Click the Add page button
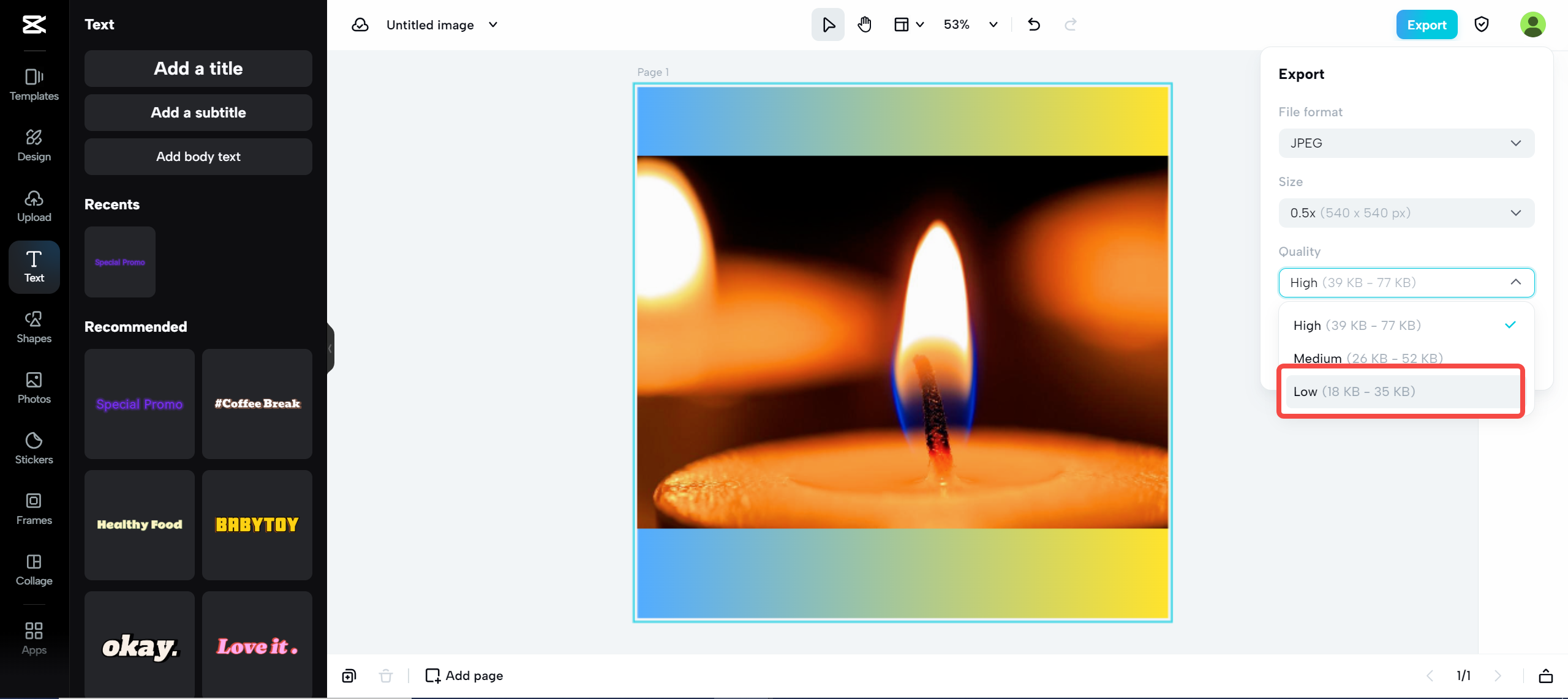This screenshot has width=1568, height=699. tap(464, 676)
